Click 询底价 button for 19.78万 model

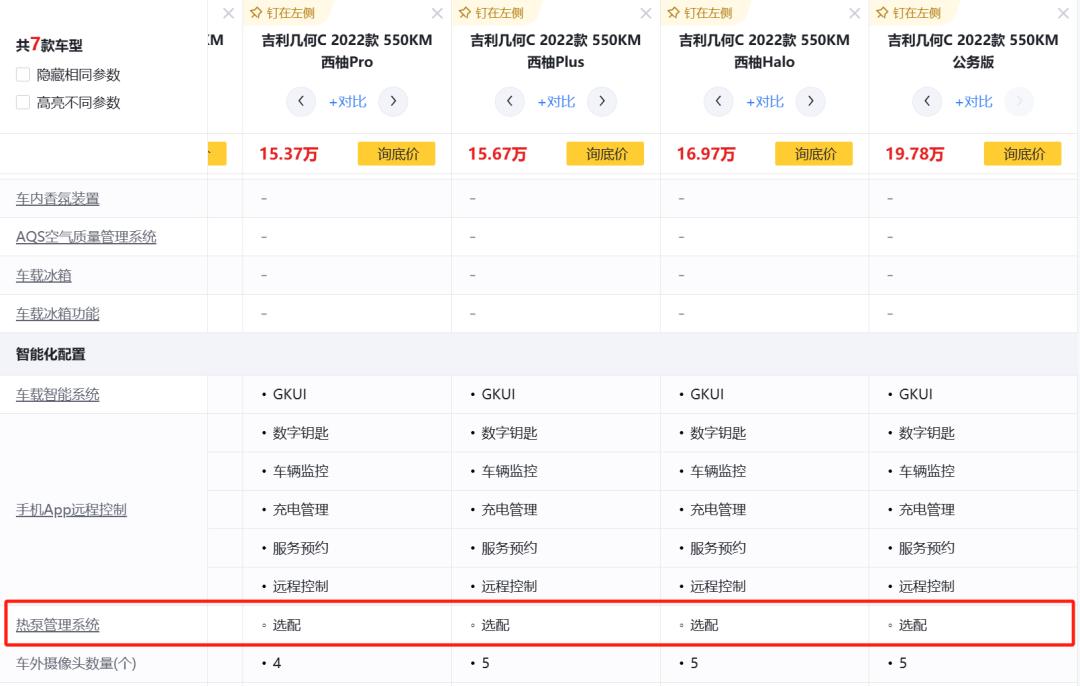point(1022,154)
